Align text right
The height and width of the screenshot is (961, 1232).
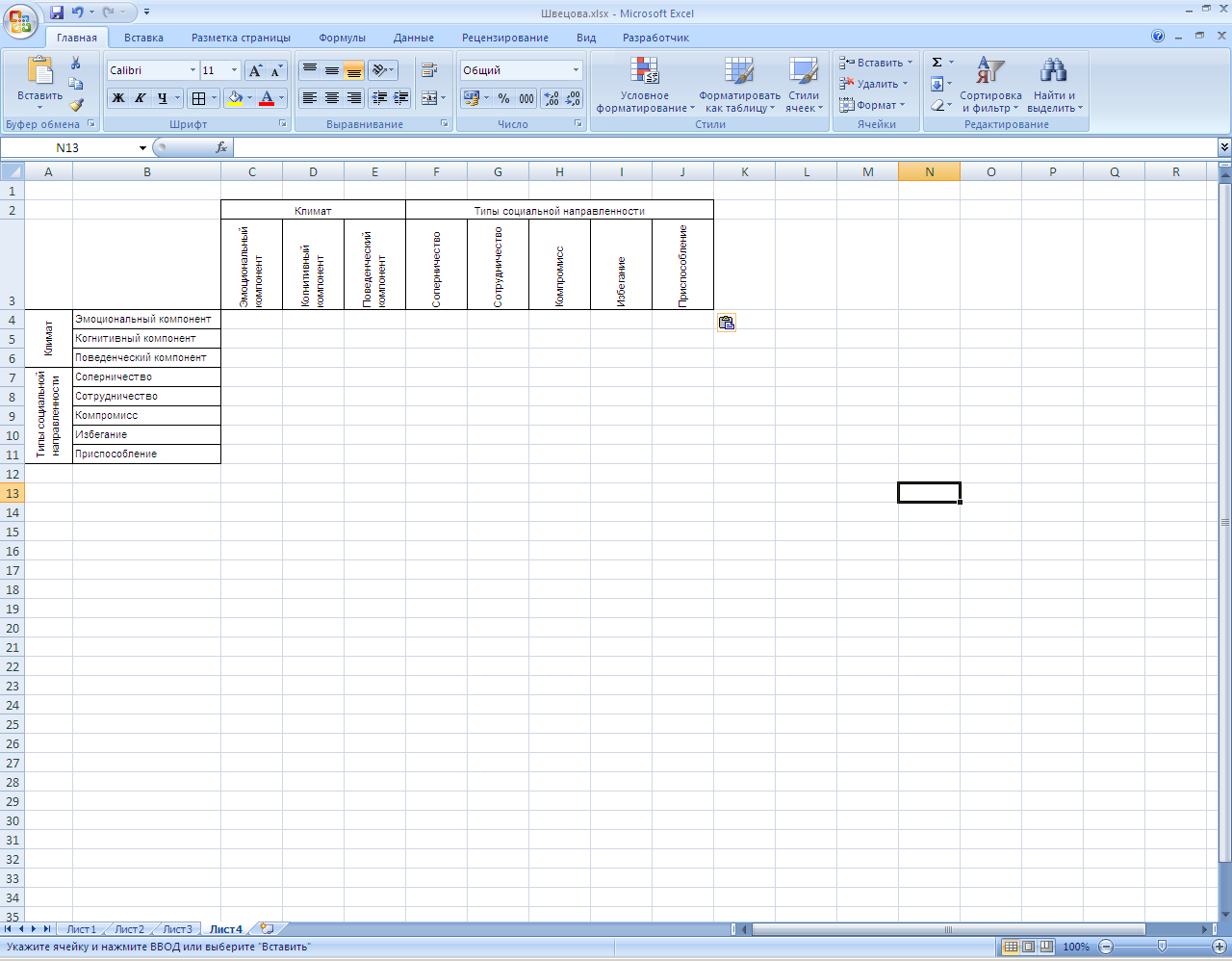[x=353, y=98]
